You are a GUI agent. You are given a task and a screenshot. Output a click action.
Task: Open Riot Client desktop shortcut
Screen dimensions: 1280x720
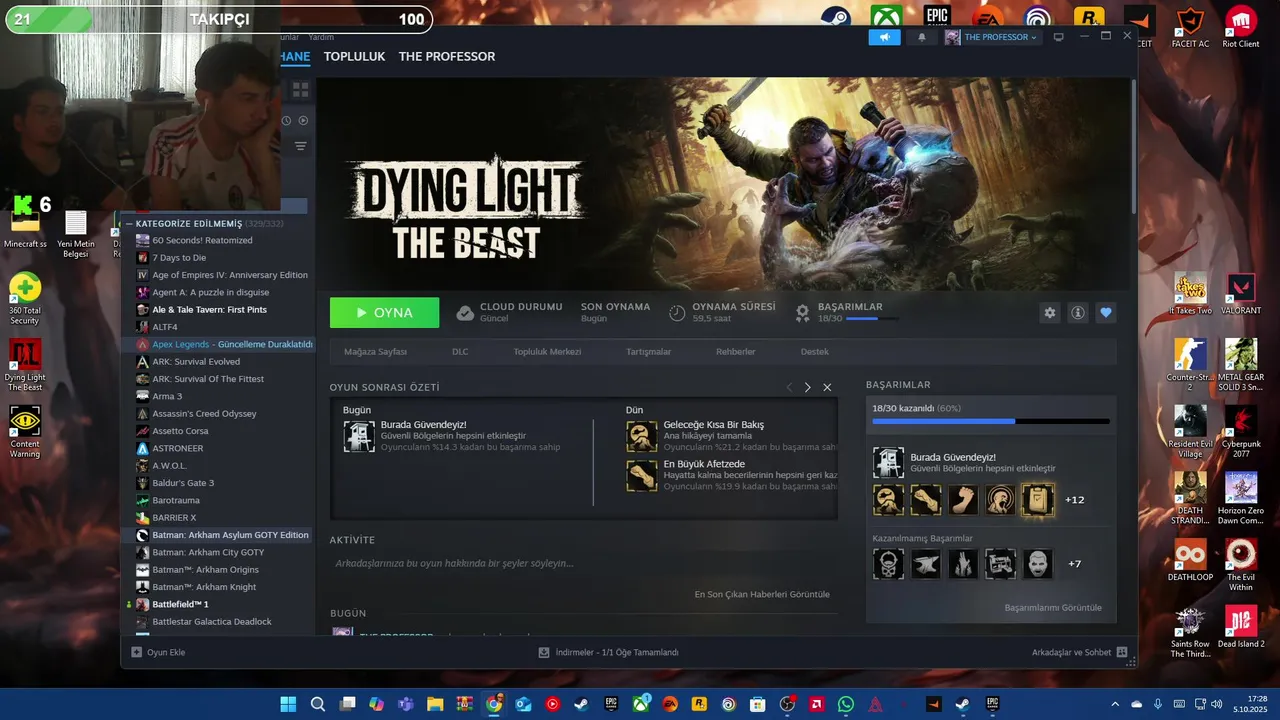point(1241,27)
